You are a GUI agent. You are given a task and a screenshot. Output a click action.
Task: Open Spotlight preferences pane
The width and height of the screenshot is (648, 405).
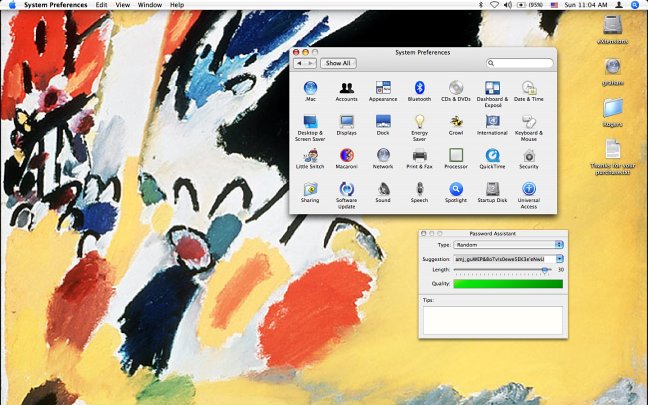tap(456, 193)
